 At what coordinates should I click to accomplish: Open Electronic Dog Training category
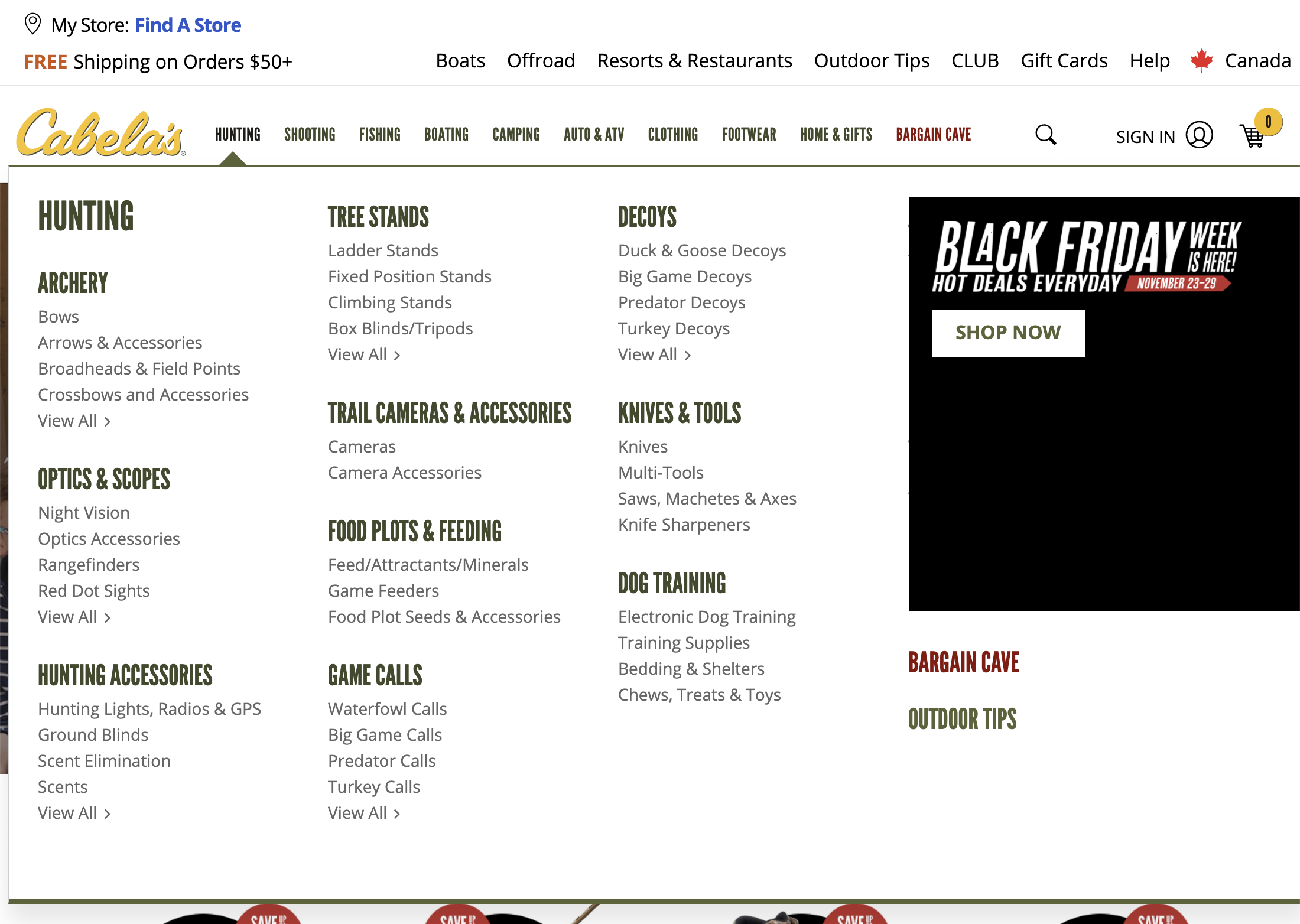click(707, 616)
